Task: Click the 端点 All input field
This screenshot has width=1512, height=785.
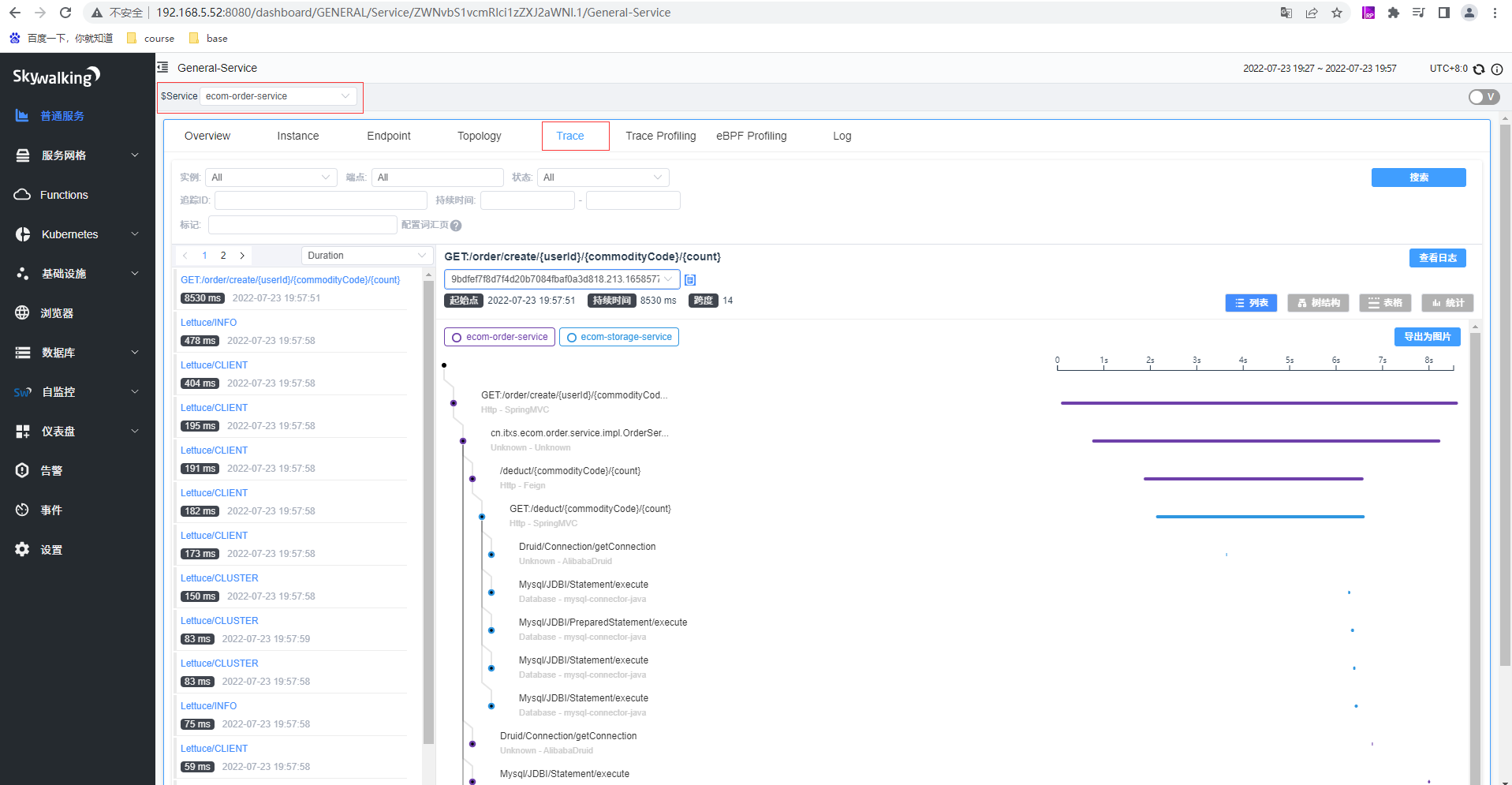Action: tap(437, 178)
